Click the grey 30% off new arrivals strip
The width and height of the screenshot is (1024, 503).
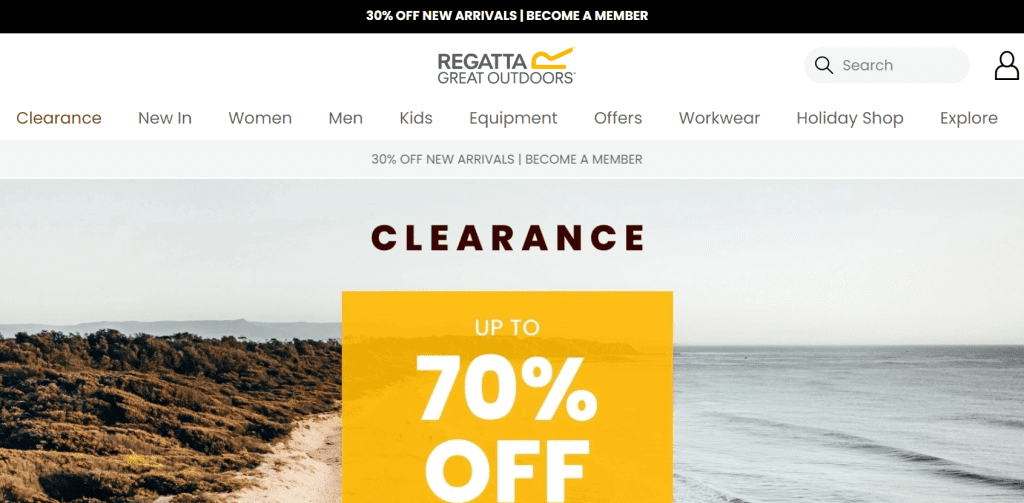coord(507,159)
